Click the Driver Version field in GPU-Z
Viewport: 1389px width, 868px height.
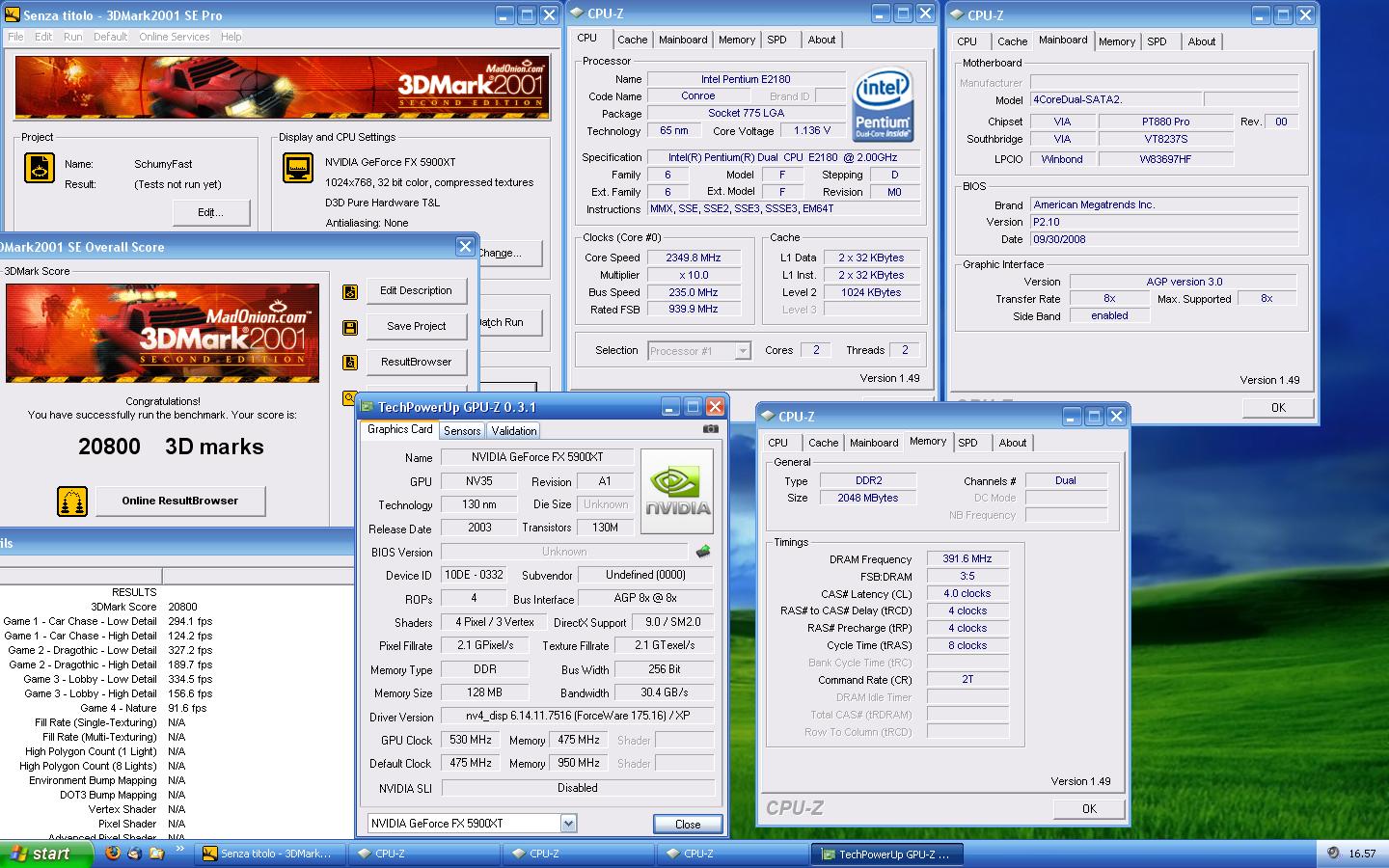577,716
